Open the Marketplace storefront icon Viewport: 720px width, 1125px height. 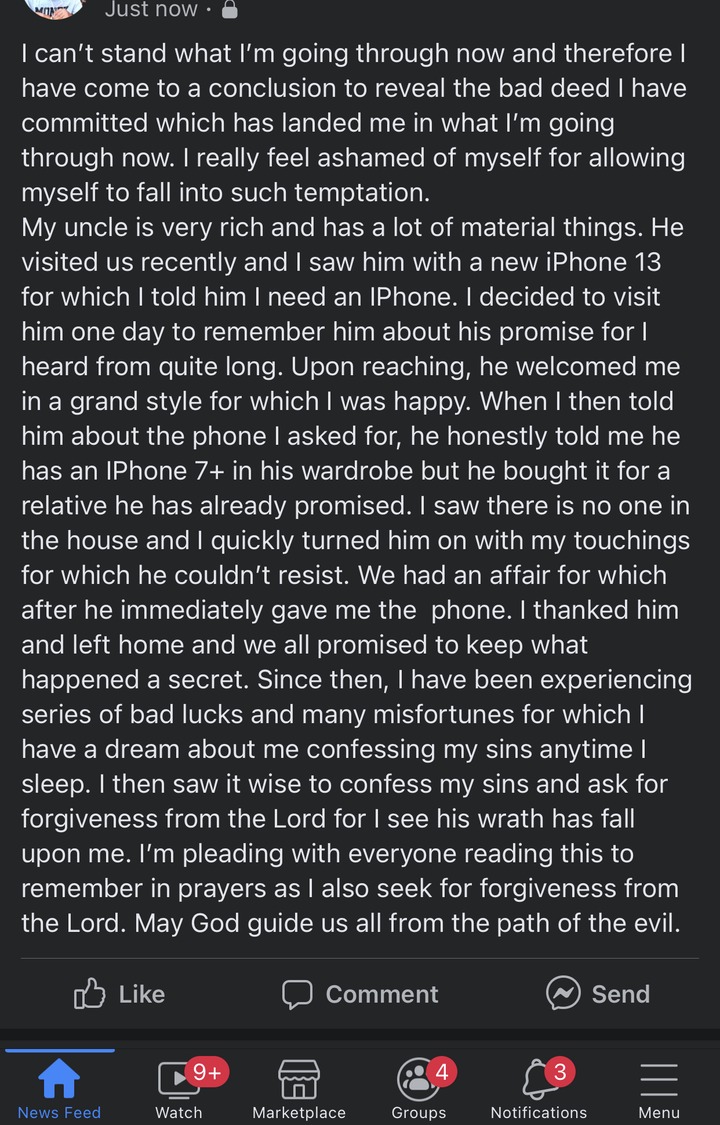coord(299,1080)
